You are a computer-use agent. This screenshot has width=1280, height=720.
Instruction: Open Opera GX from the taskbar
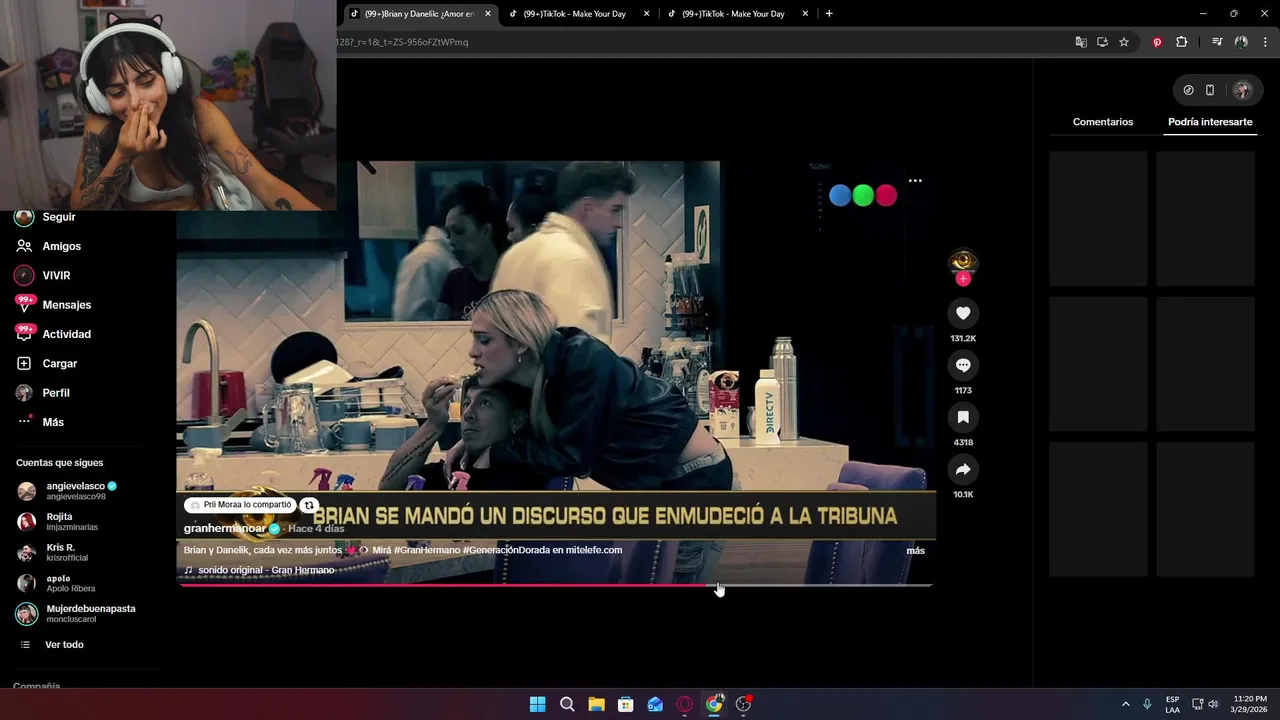click(x=685, y=704)
